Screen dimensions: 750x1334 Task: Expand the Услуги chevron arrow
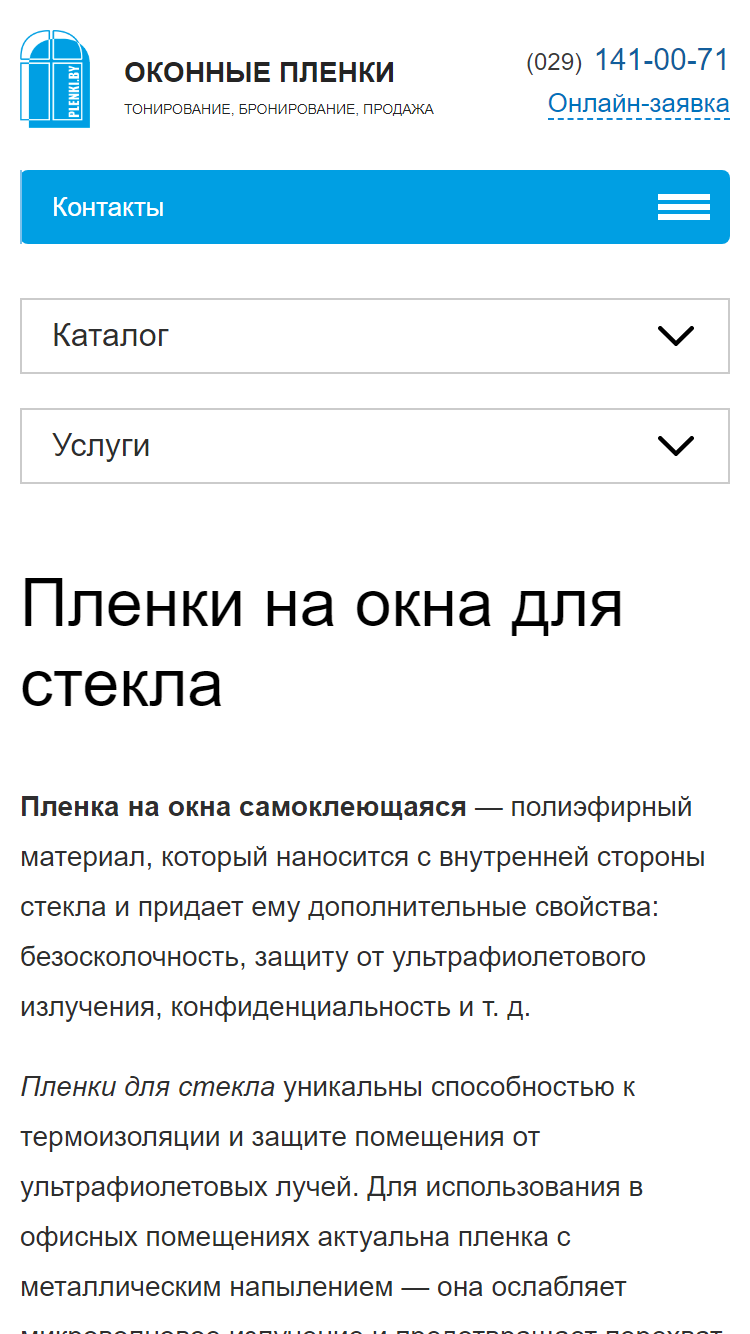676,446
